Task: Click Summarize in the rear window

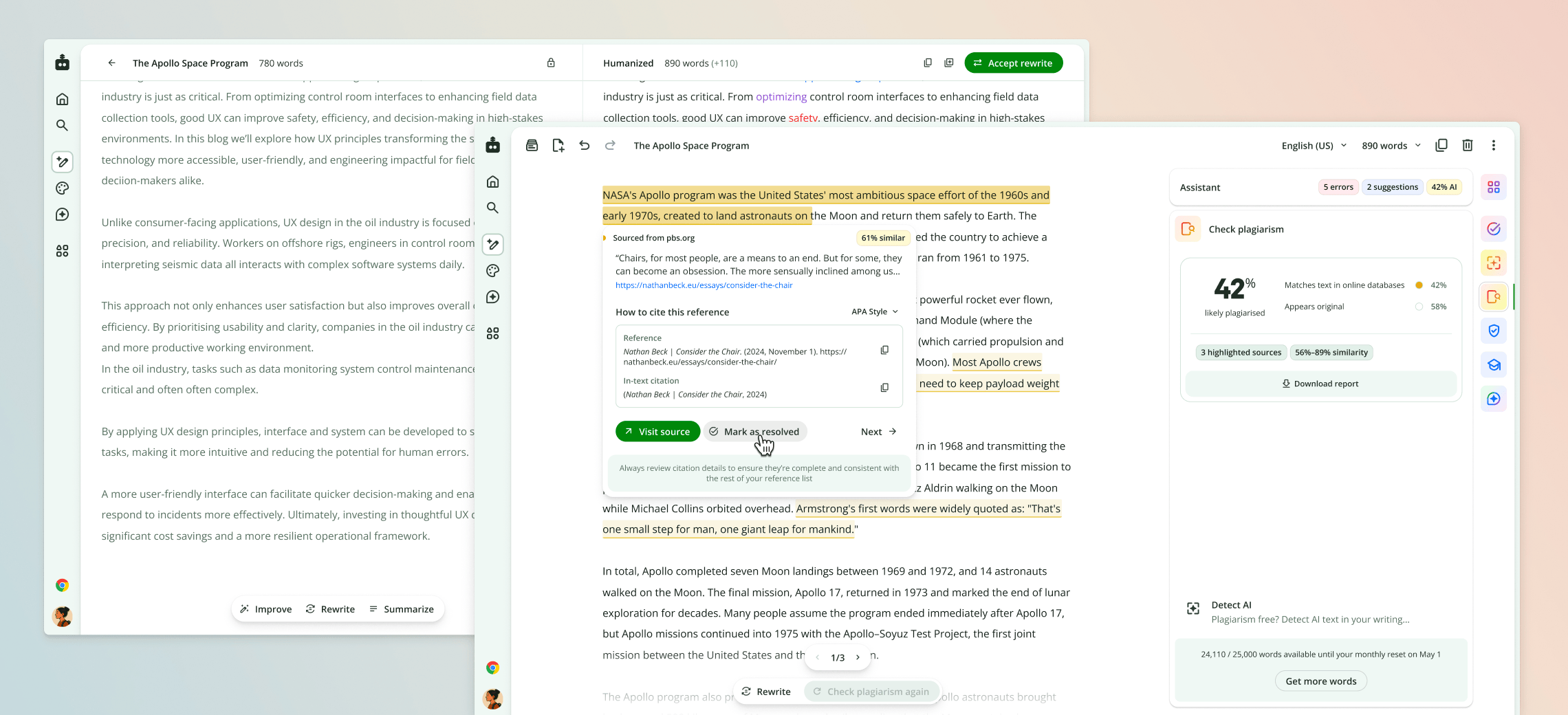Action: 402,609
